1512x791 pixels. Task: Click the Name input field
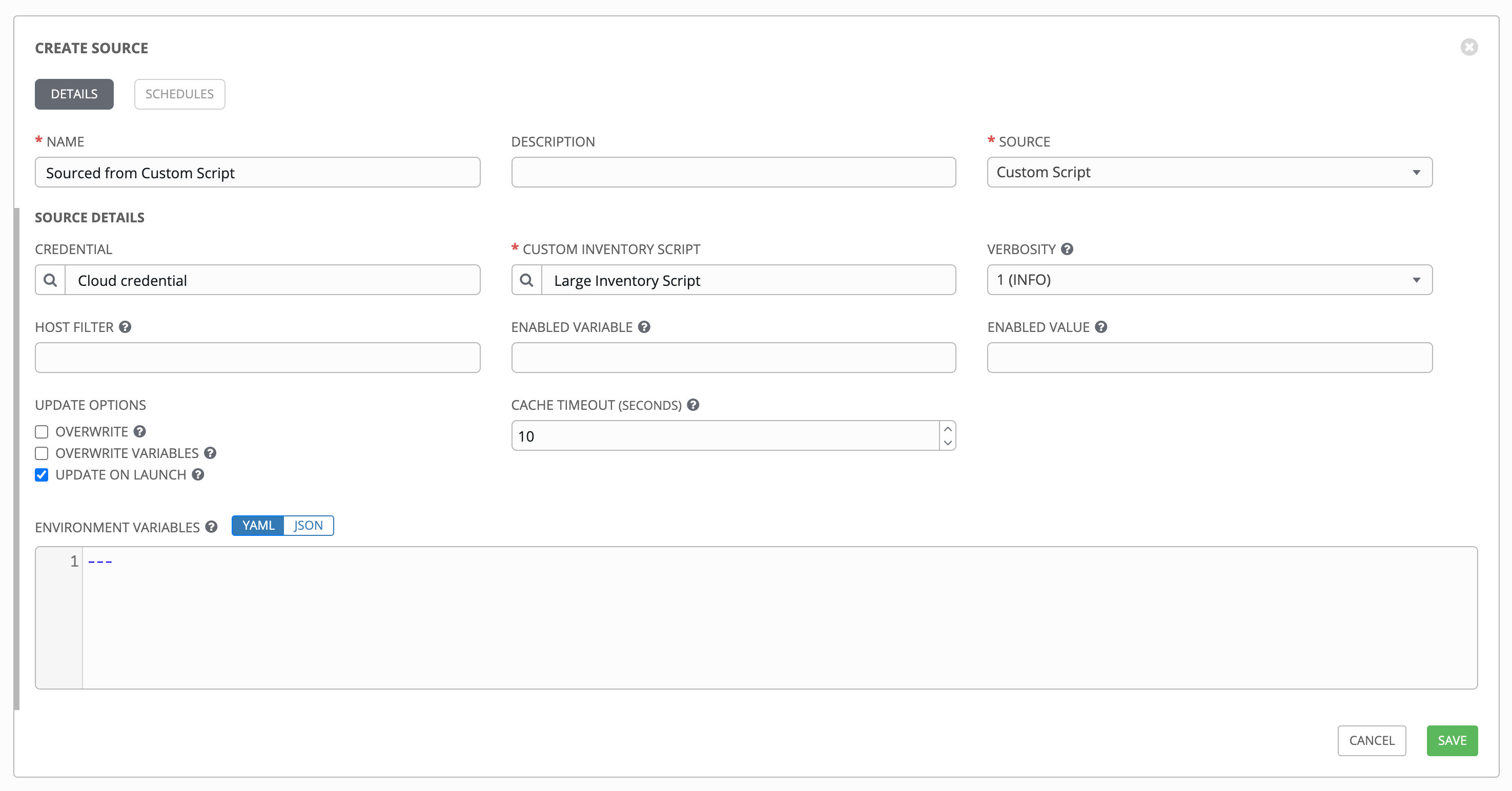(257, 172)
